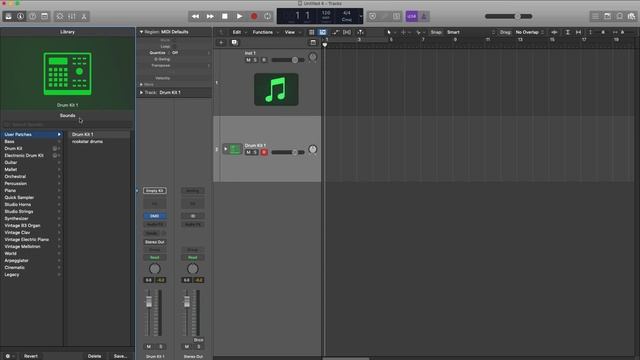Open the Loop Browser button
The image size is (640, 360).
pyautogui.click(x=620, y=16)
